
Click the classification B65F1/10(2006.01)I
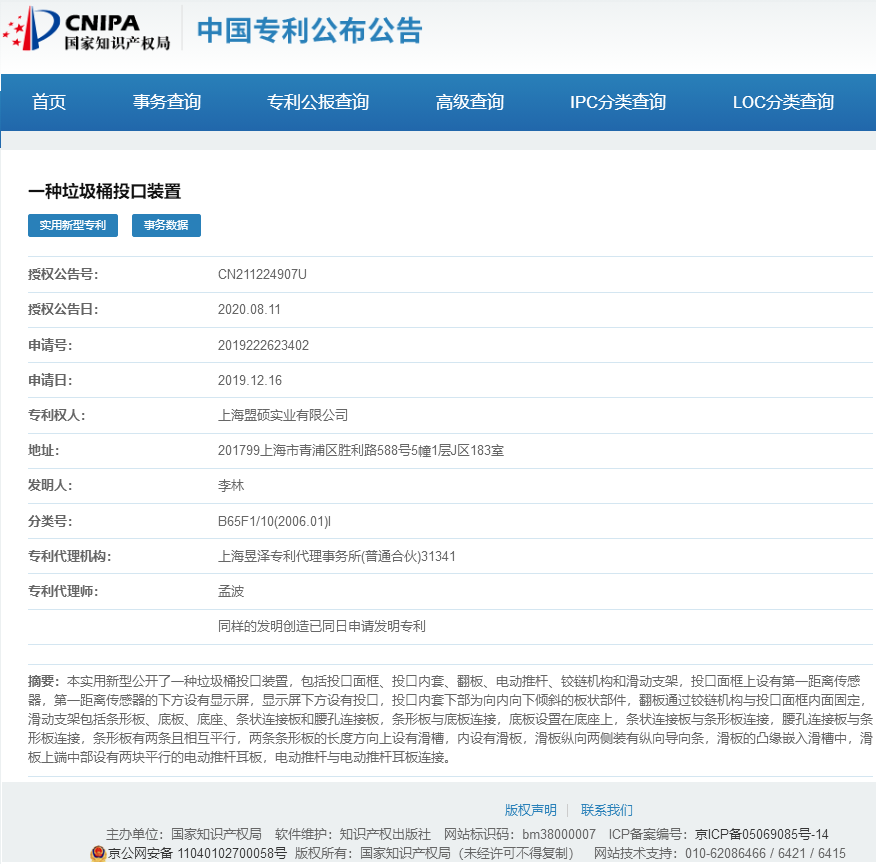coord(274,521)
